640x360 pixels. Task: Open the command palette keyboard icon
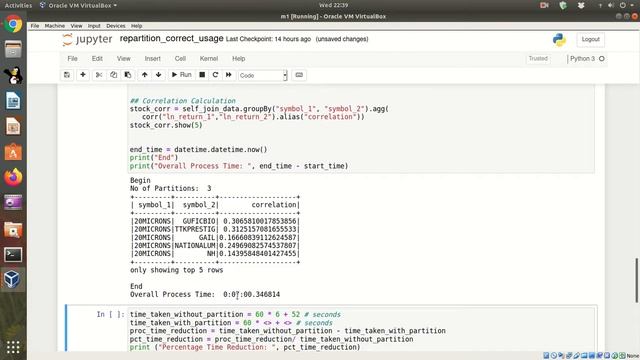tap(299, 75)
